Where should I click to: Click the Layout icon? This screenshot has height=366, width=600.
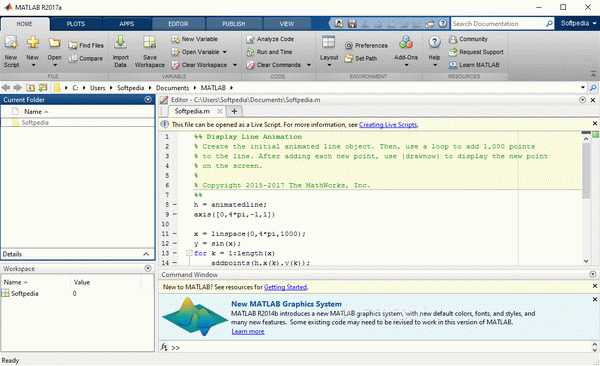point(328,42)
